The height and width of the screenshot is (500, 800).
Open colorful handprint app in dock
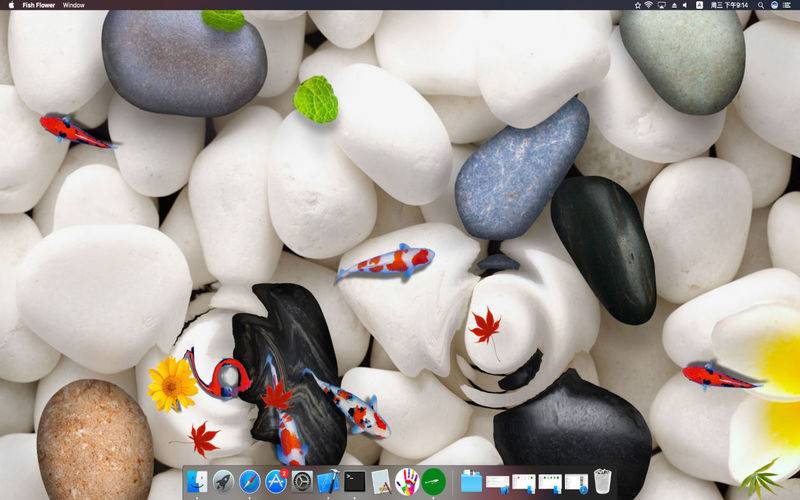tap(407, 481)
